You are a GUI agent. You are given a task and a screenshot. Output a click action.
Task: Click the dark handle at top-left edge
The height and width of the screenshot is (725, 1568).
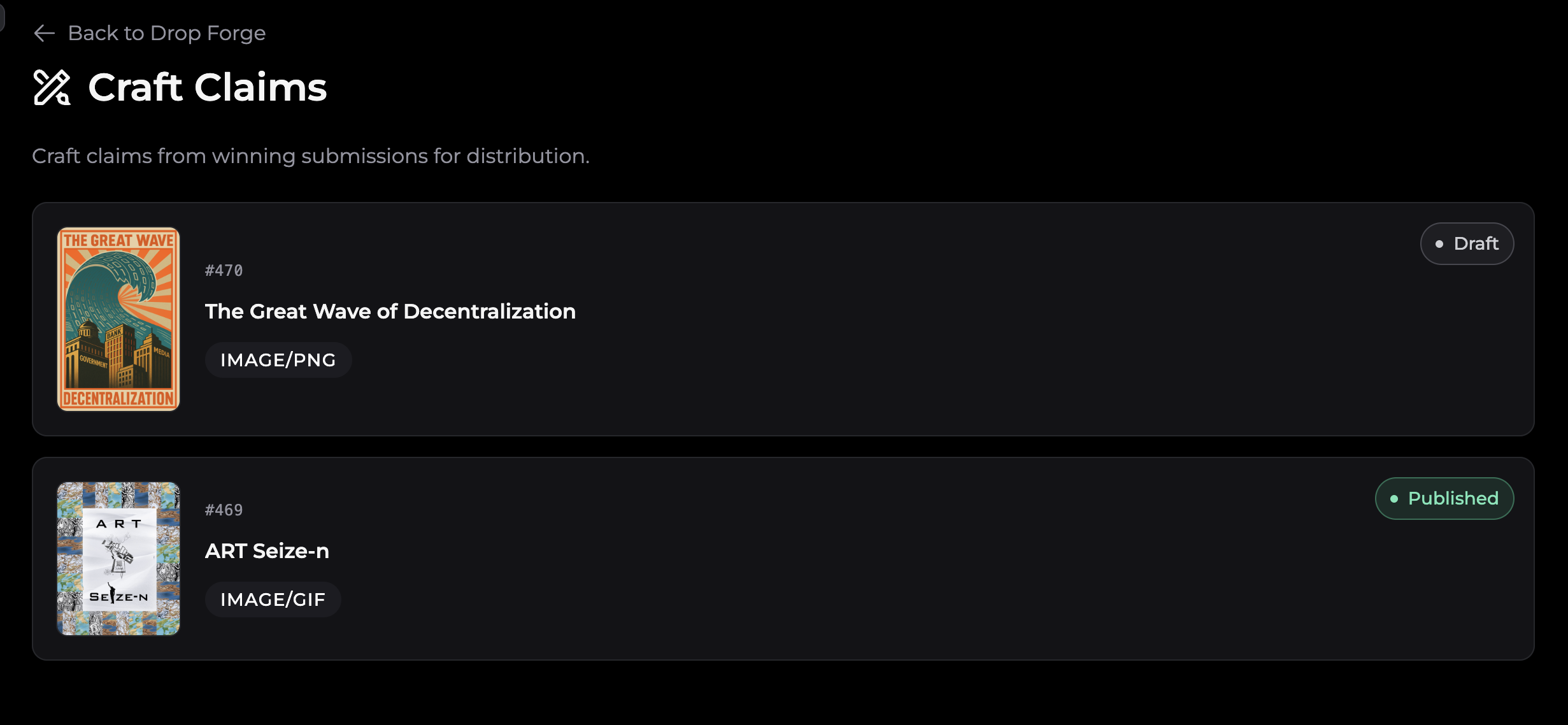[2, 16]
